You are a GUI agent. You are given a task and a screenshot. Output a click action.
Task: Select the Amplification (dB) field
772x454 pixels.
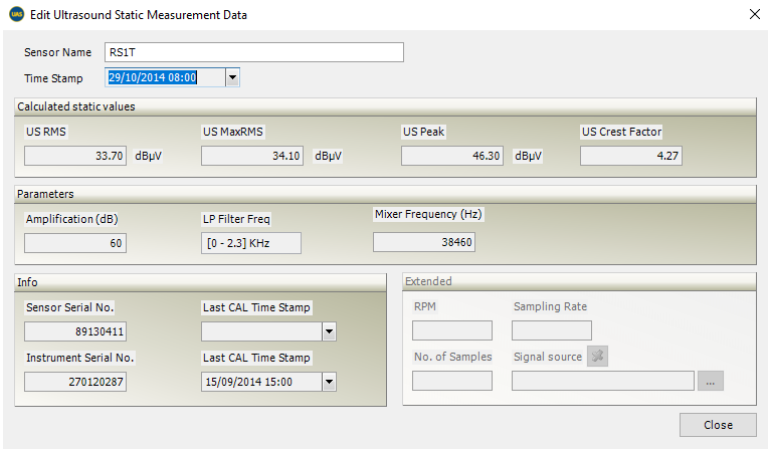pos(75,243)
